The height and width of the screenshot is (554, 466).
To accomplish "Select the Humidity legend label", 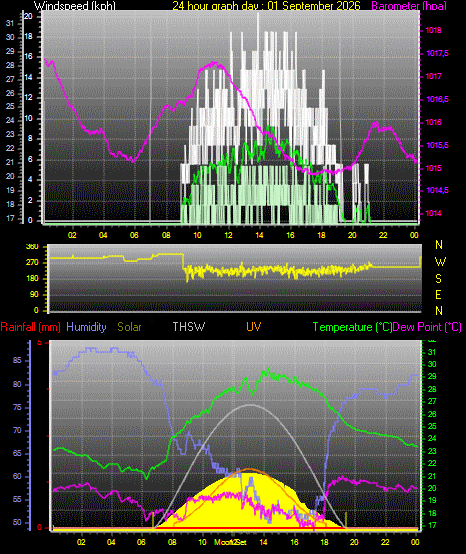I will point(86,327).
